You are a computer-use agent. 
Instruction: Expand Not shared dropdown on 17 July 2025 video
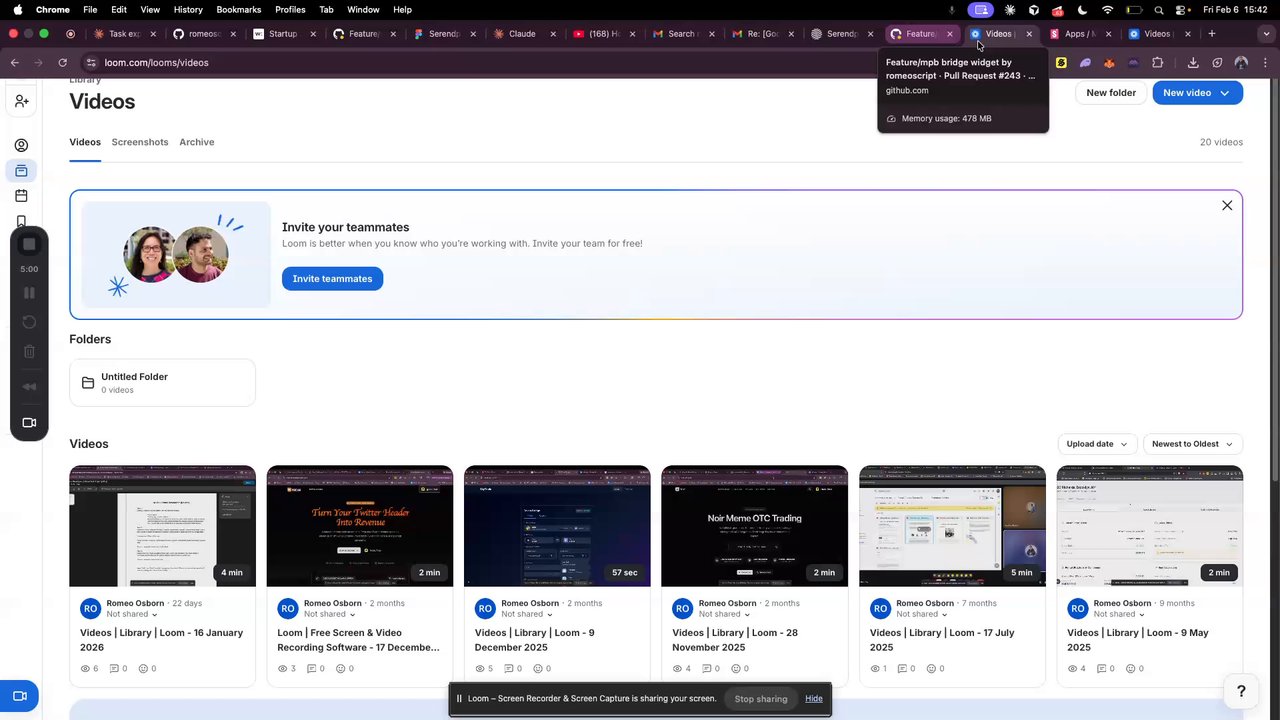pos(922,614)
